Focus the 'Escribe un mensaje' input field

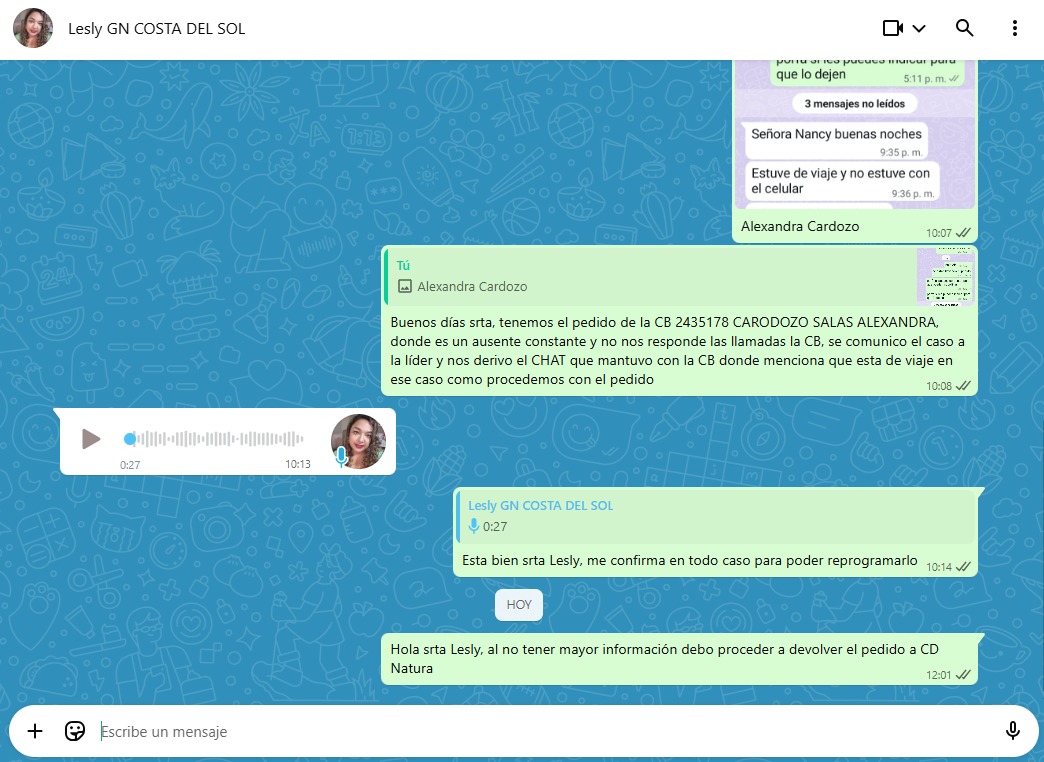pyautogui.click(x=540, y=732)
